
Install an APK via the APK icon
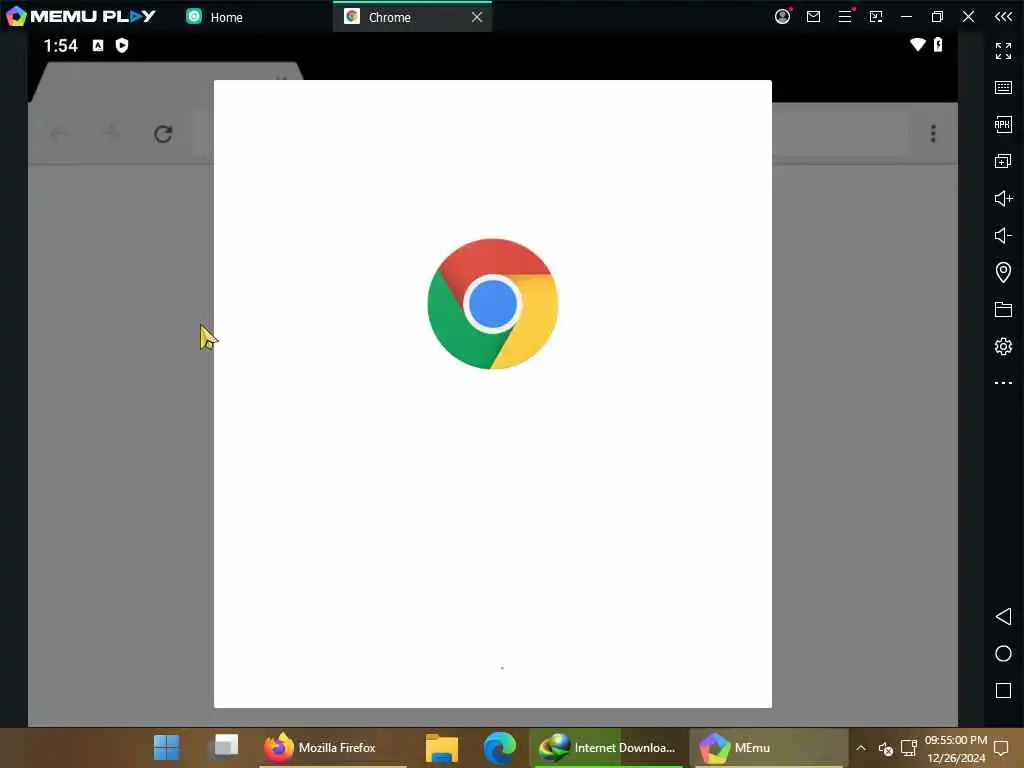pos(1003,124)
